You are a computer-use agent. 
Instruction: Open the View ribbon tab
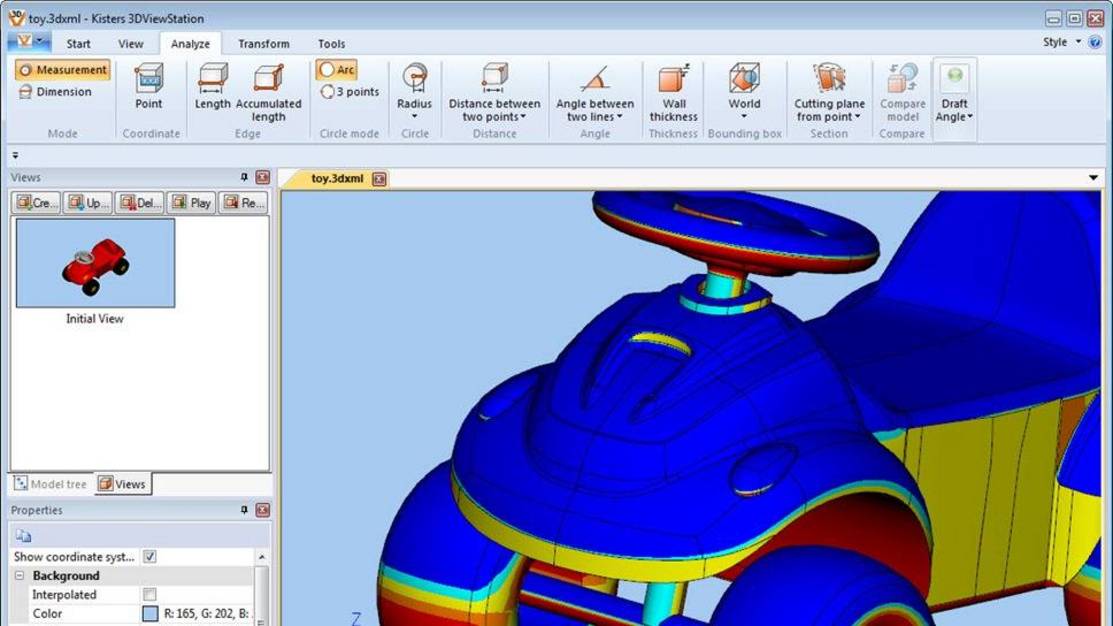coord(131,44)
